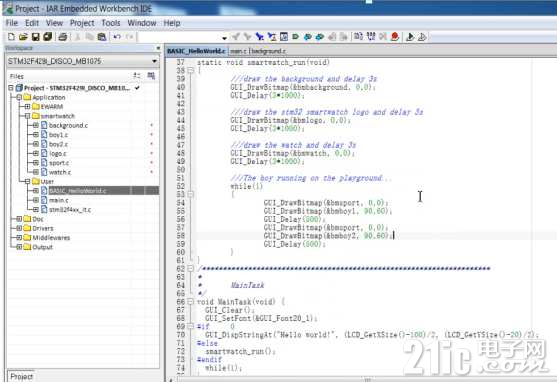Expand the Middlewares folder node
This screenshot has width=557, height=382.
click(x=19, y=237)
